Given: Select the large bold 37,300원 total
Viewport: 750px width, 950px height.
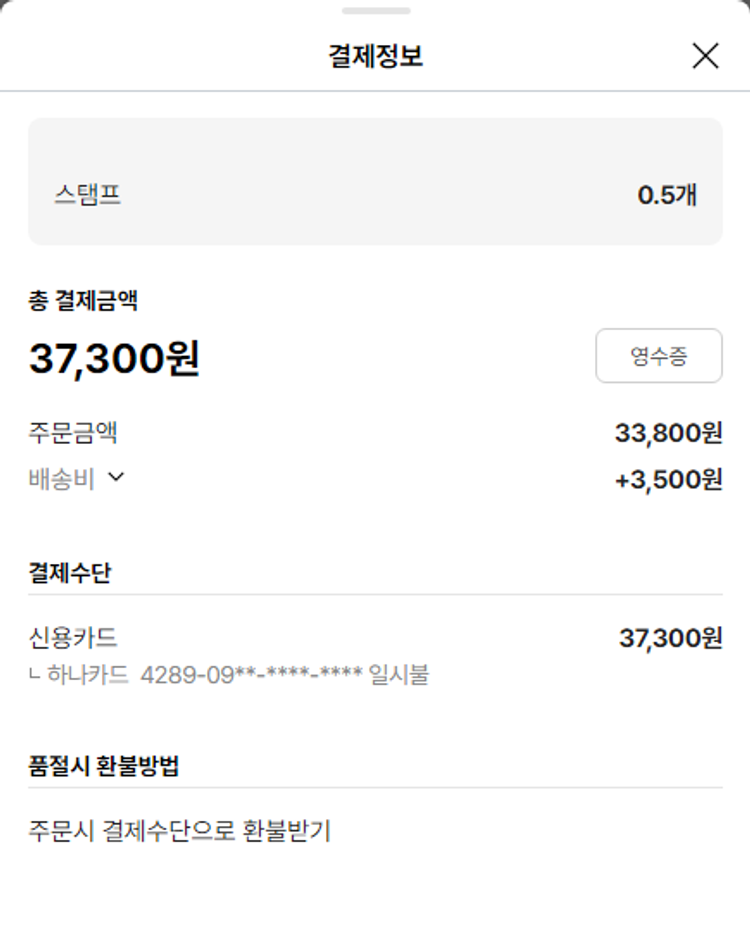Looking at the screenshot, I should tap(114, 358).
